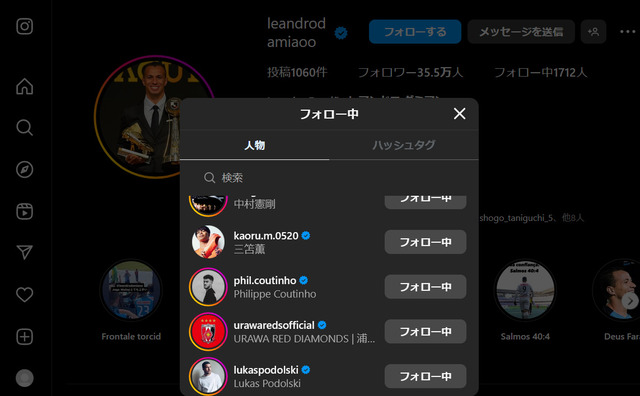Create new post with plus icon

tap(24, 337)
